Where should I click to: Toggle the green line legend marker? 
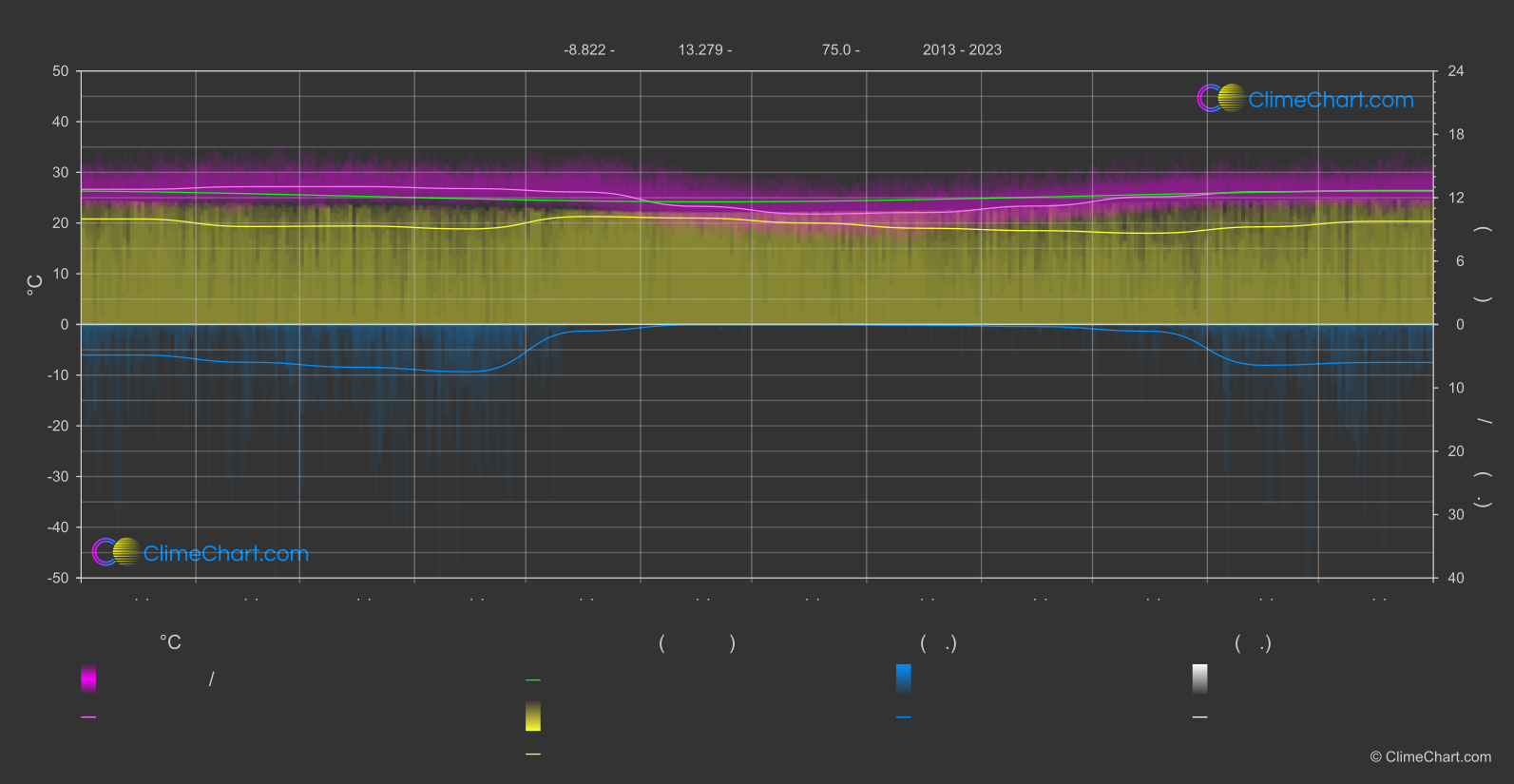[533, 680]
